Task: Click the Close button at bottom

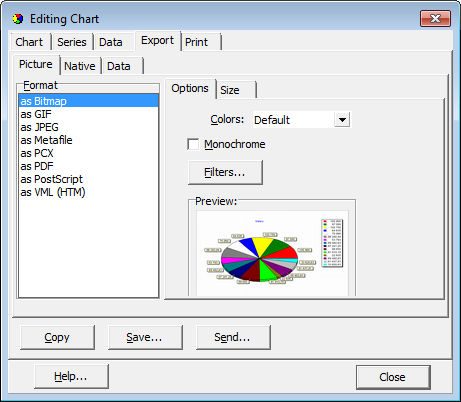Action: click(x=393, y=377)
